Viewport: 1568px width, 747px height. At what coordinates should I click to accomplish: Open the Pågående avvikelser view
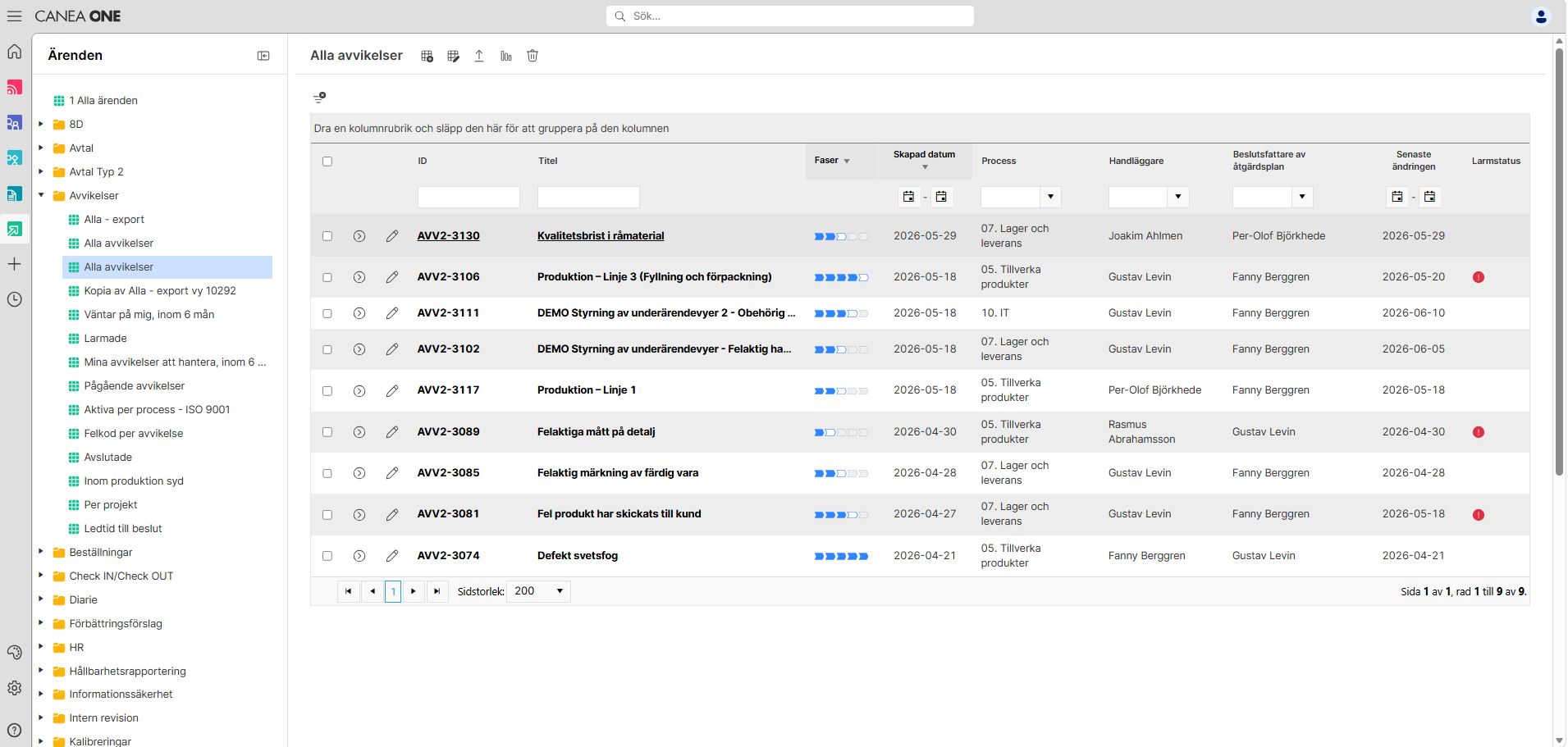point(135,385)
